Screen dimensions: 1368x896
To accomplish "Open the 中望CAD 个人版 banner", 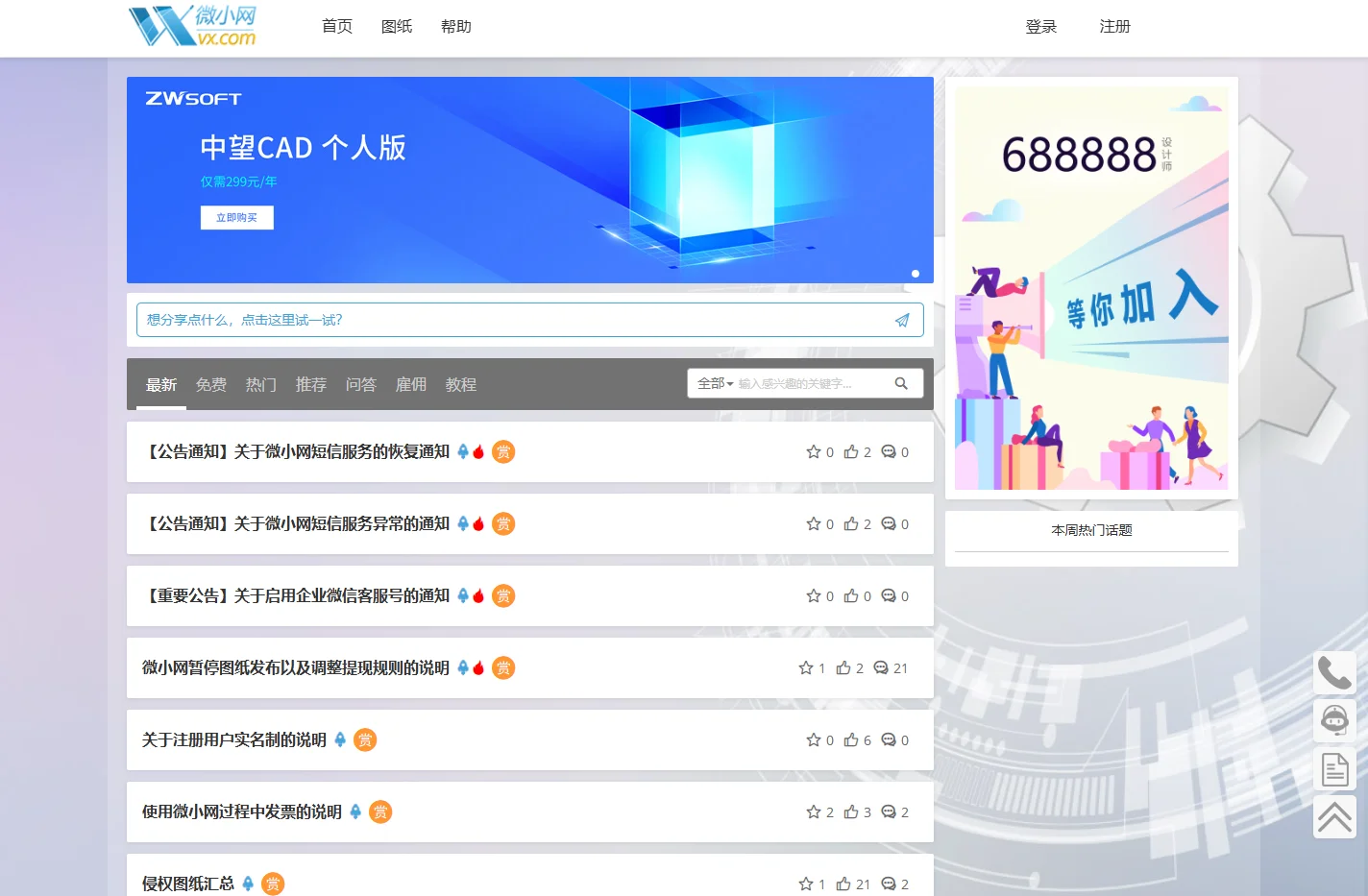I will 530,180.
